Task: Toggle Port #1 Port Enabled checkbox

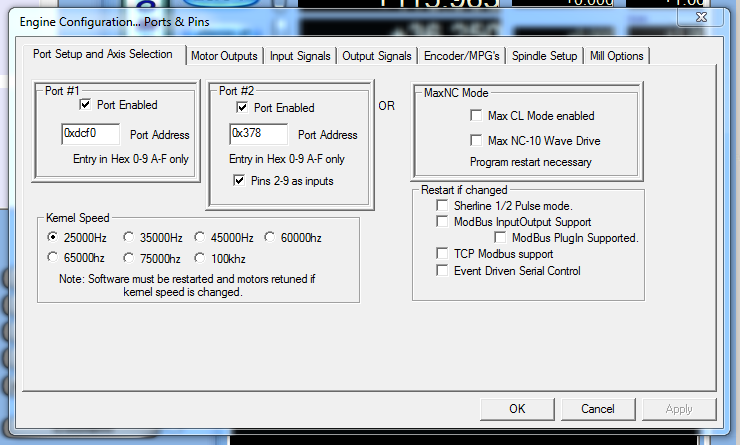Action: [x=86, y=105]
